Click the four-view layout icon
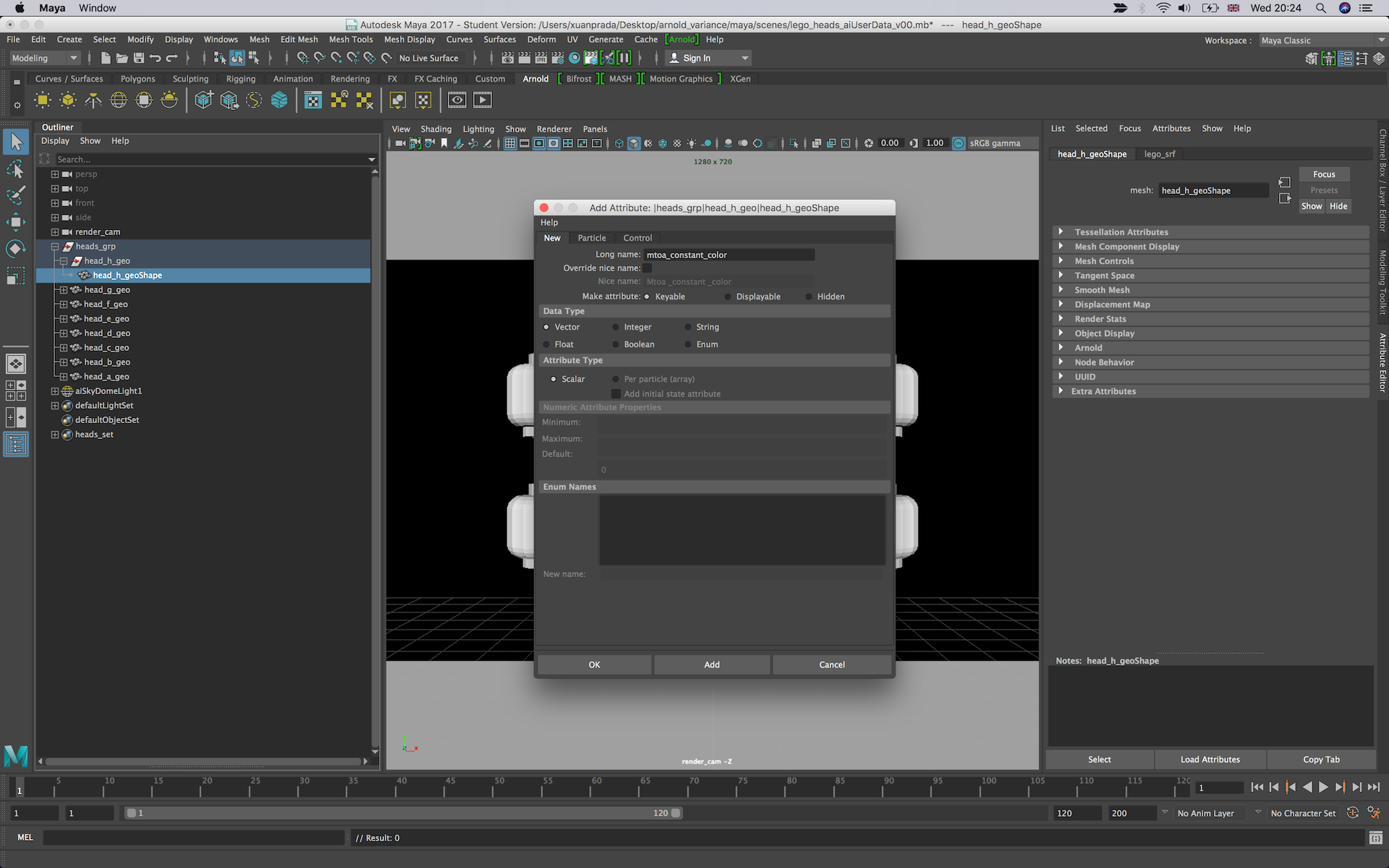This screenshot has height=868, width=1389. coord(16,391)
